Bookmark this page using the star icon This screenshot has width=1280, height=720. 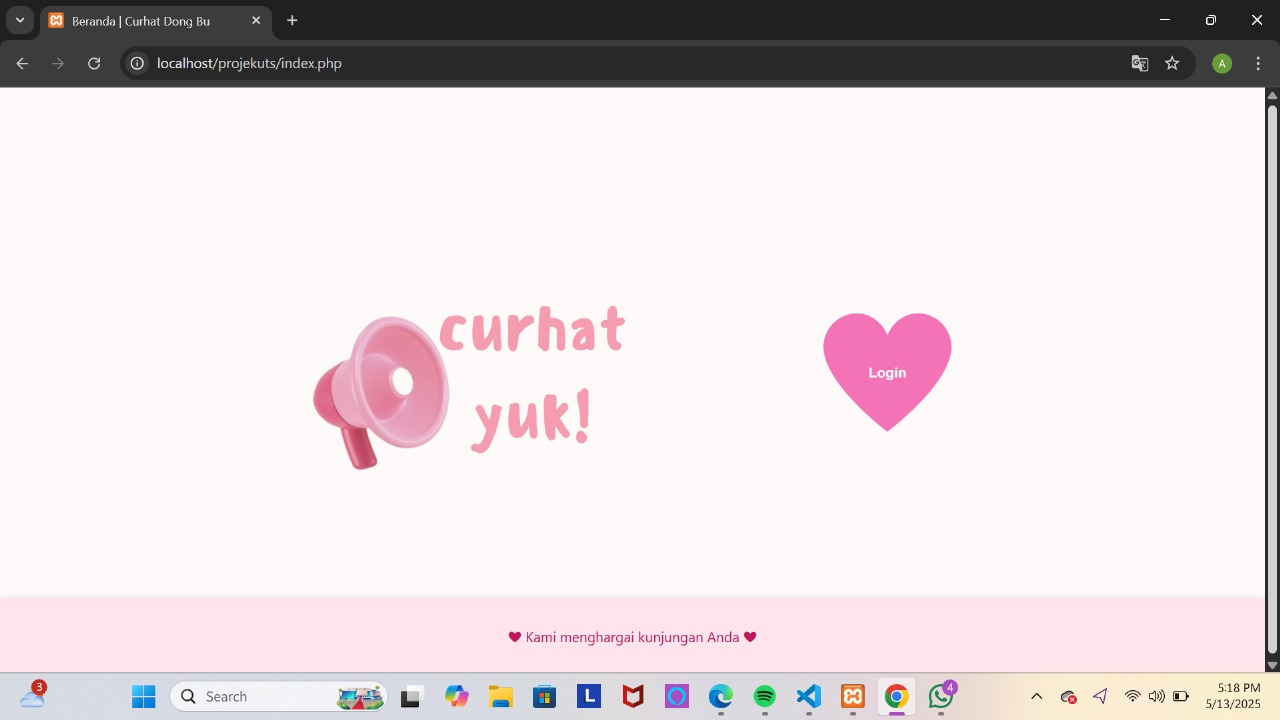1172,63
